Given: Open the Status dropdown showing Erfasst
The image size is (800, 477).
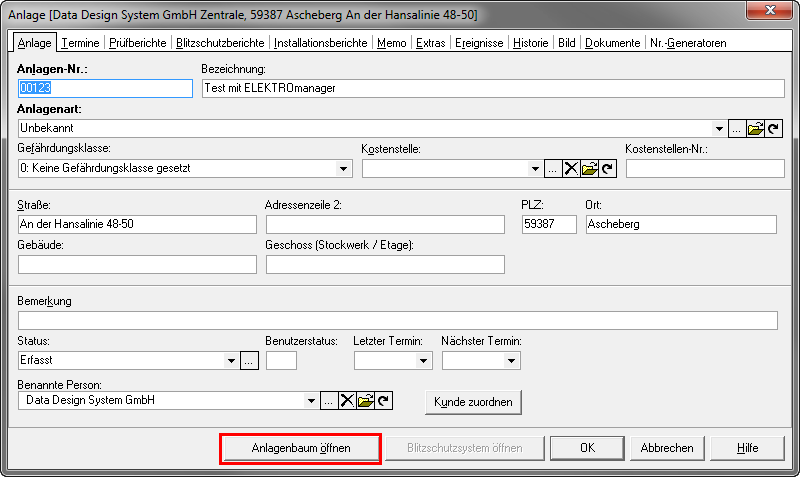Looking at the screenshot, I should click(231, 361).
